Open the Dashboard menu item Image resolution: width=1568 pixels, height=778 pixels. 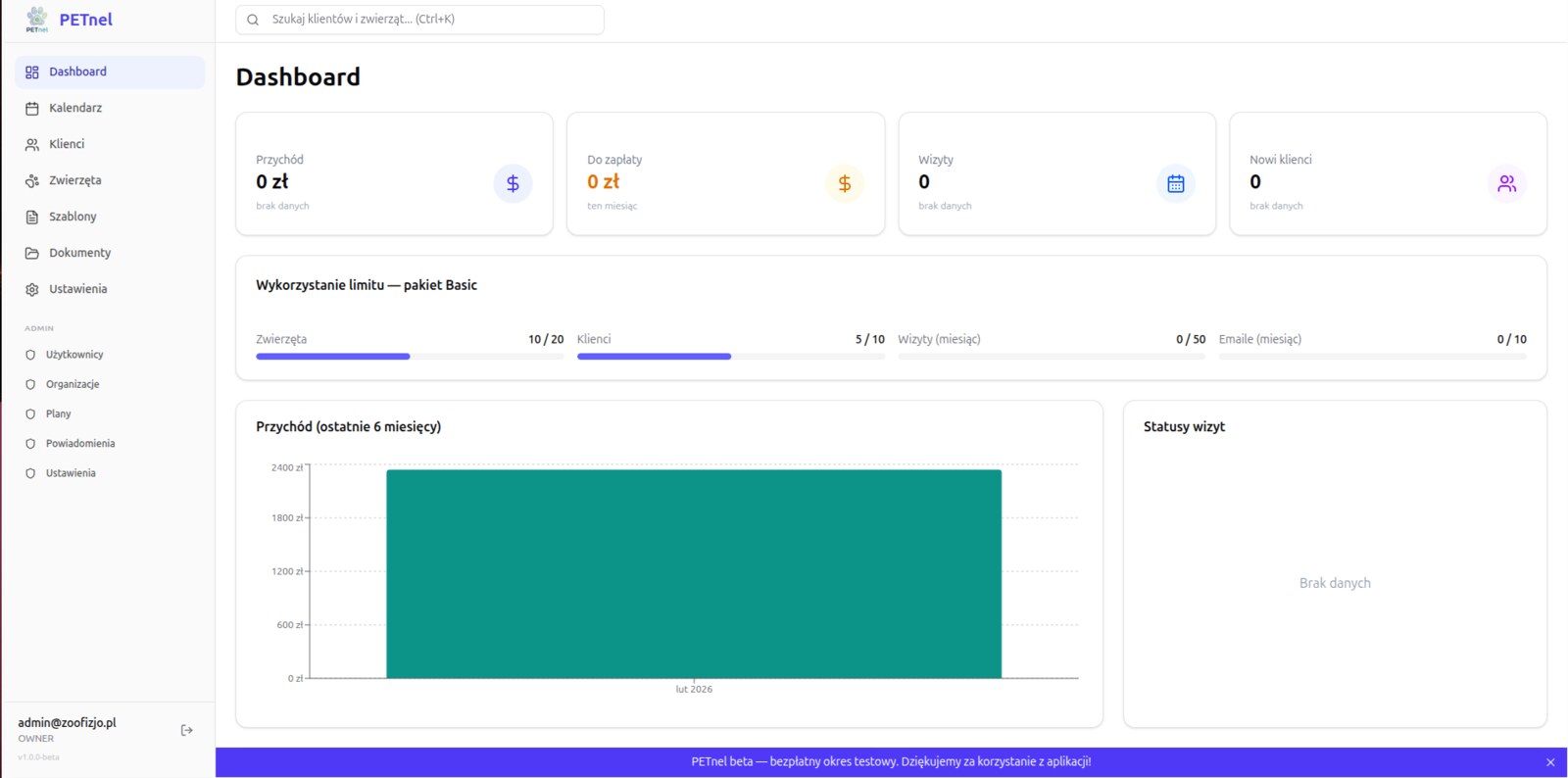coord(110,72)
